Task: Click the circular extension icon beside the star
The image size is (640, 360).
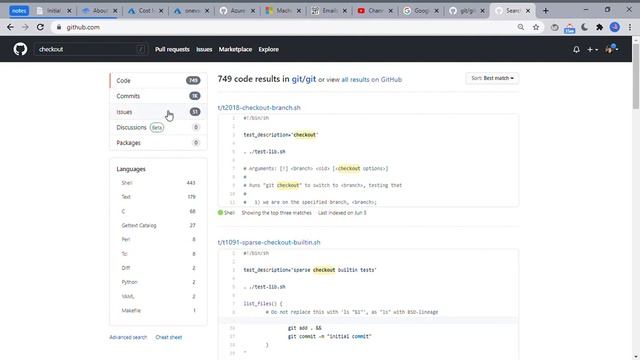Action: pyautogui.click(x=554, y=27)
